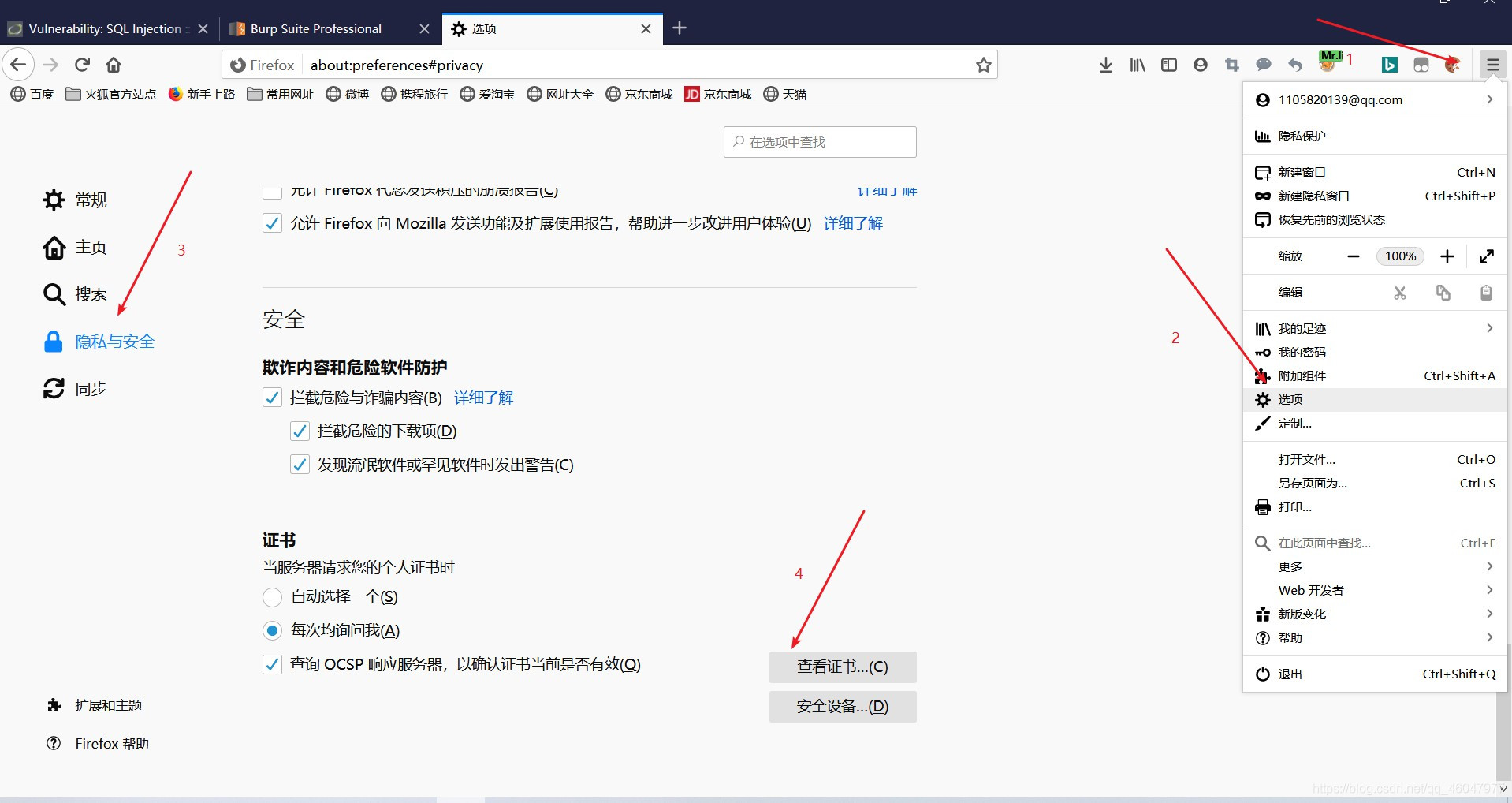Image resolution: width=1512 pixels, height=803 pixels.
Task: Open the library icon in the toolbar
Action: (x=1138, y=65)
